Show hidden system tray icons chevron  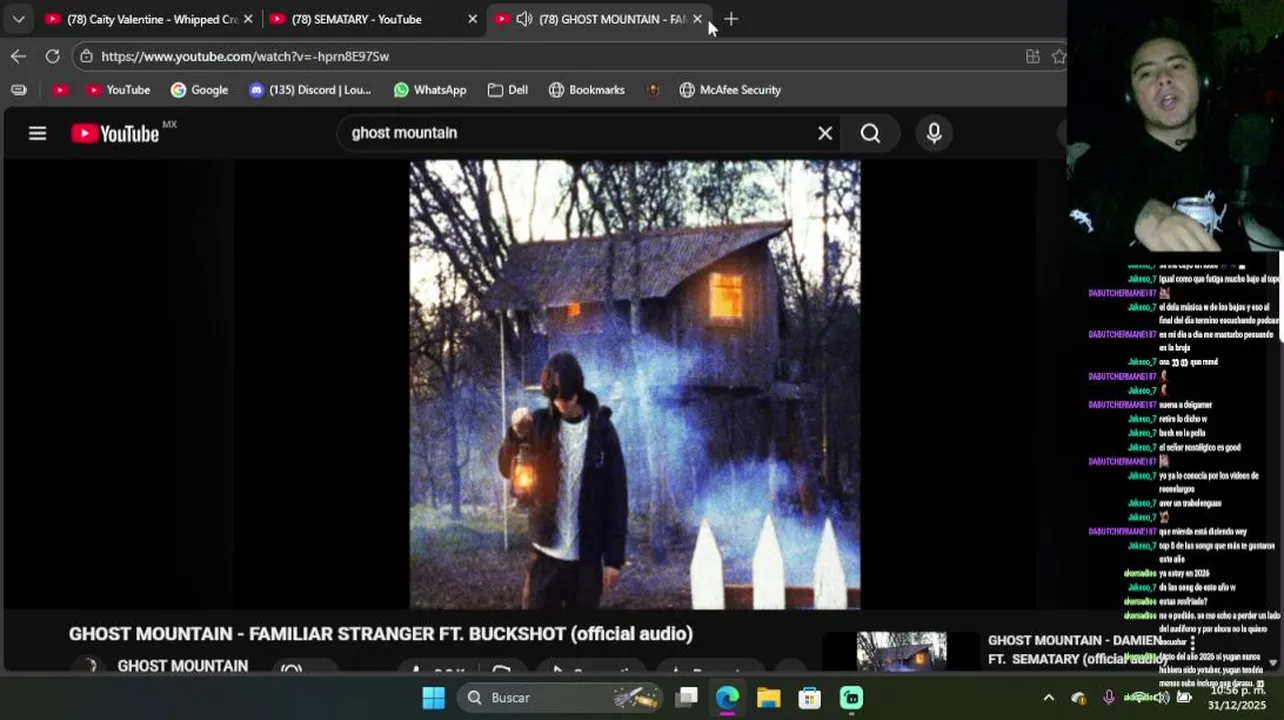click(1048, 697)
